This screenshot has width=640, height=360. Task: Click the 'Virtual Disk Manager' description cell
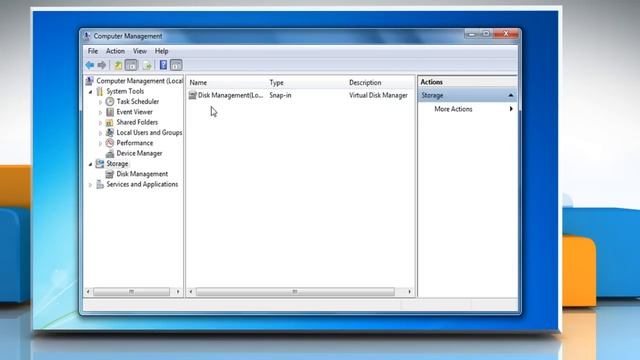378,95
